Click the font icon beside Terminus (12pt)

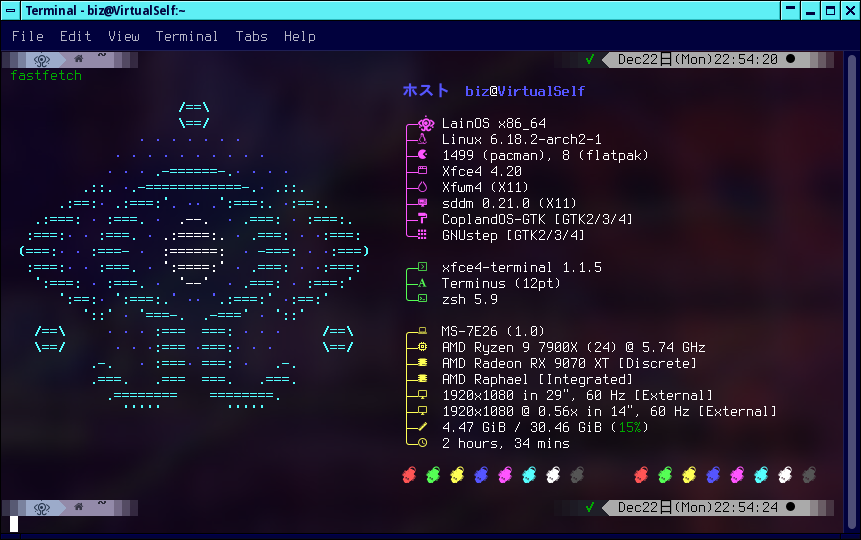pyautogui.click(x=422, y=283)
